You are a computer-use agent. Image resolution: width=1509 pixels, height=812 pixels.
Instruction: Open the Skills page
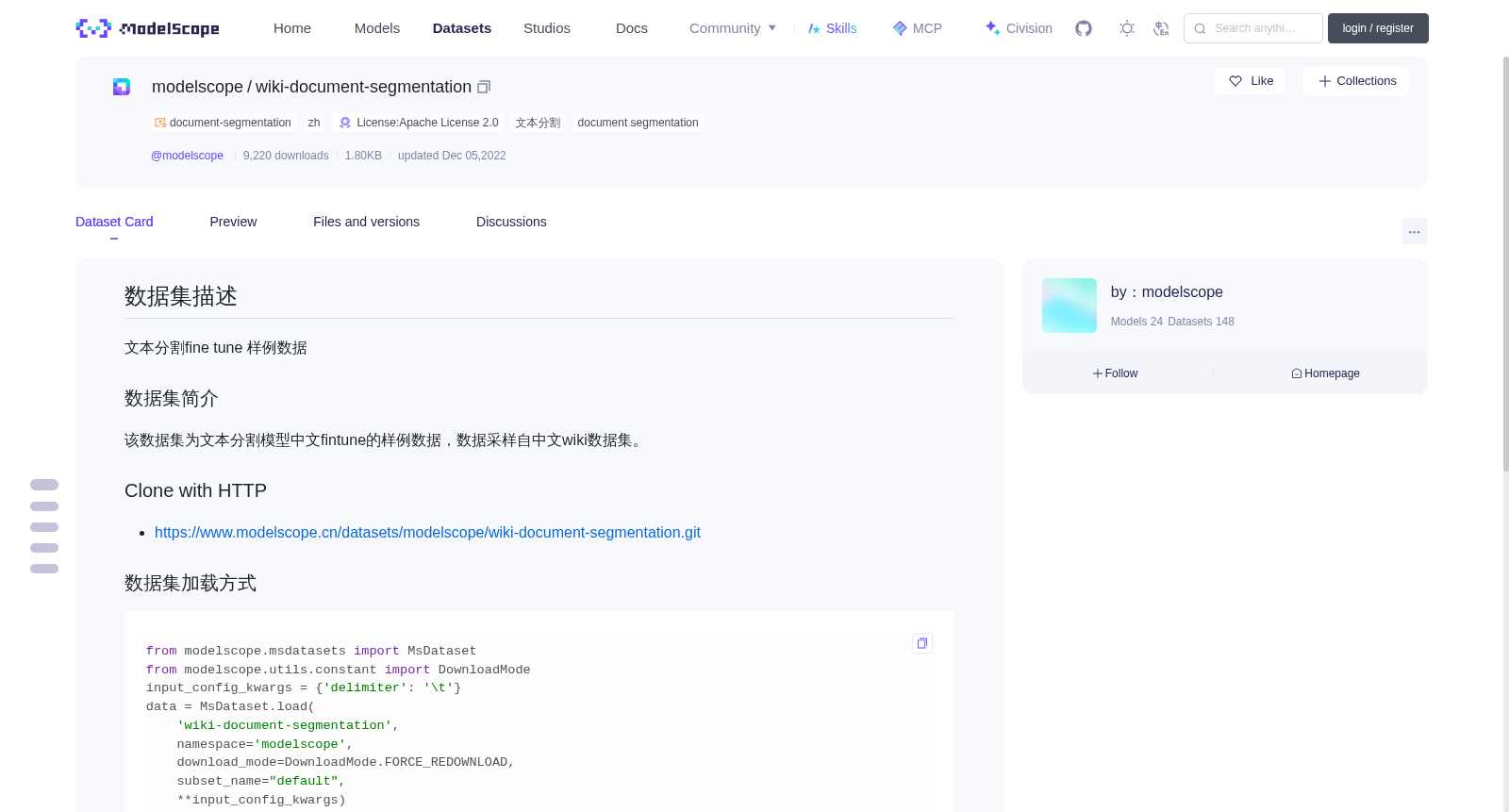(832, 28)
